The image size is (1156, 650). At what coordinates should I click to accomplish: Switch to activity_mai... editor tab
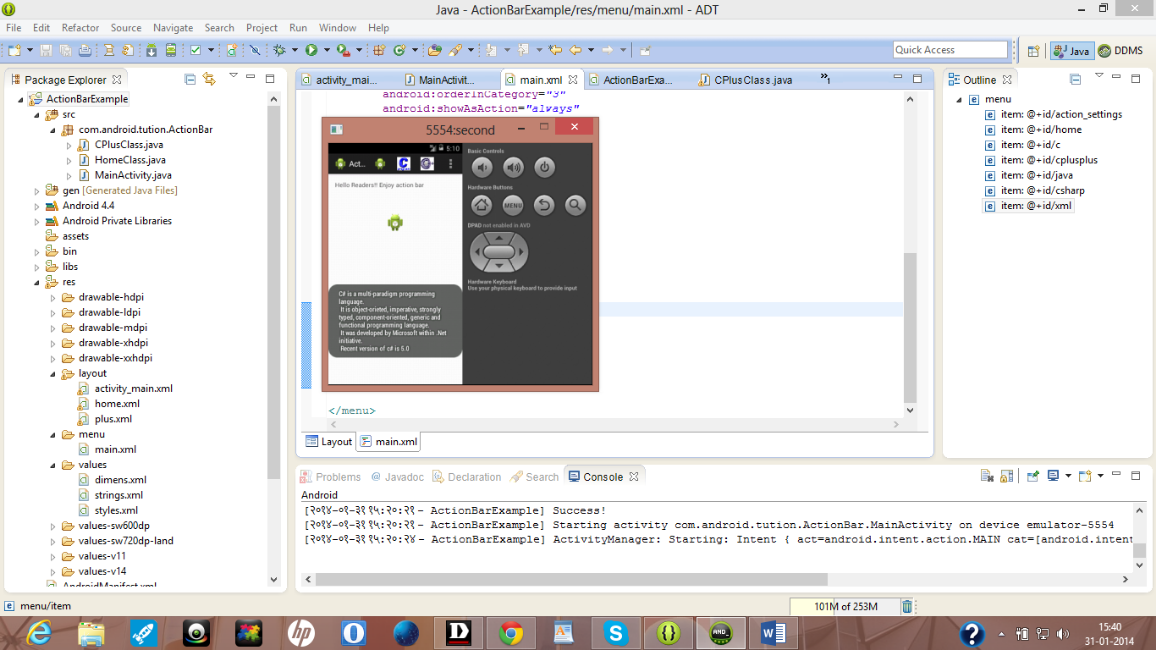(x=339, y=80)
